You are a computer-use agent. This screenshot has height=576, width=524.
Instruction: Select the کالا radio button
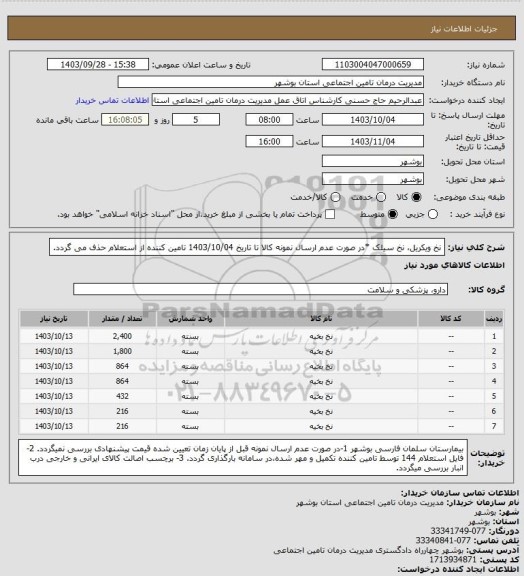point(416,197)
